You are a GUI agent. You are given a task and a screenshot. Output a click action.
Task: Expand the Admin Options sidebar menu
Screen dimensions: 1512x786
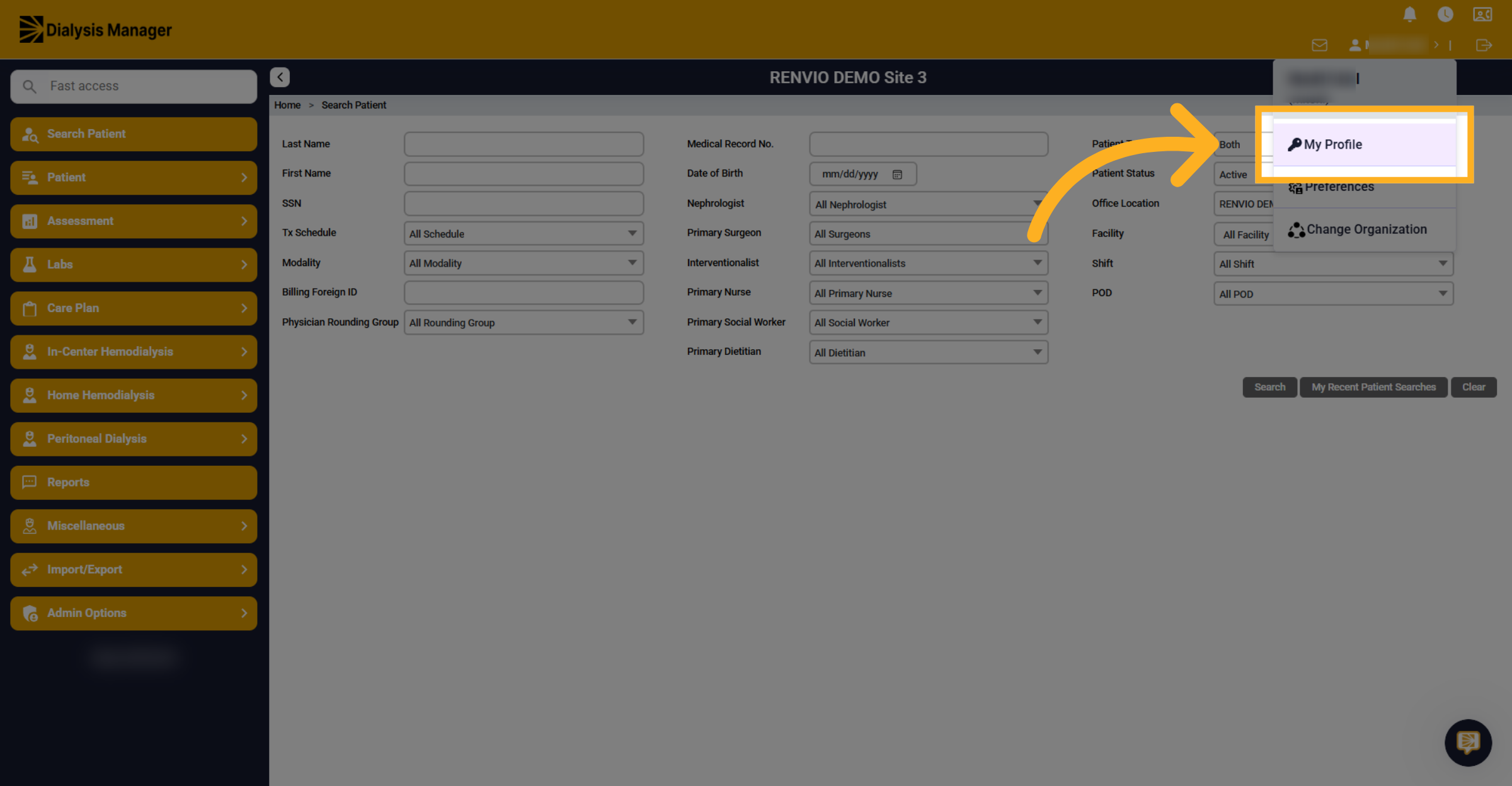point(134,613)
